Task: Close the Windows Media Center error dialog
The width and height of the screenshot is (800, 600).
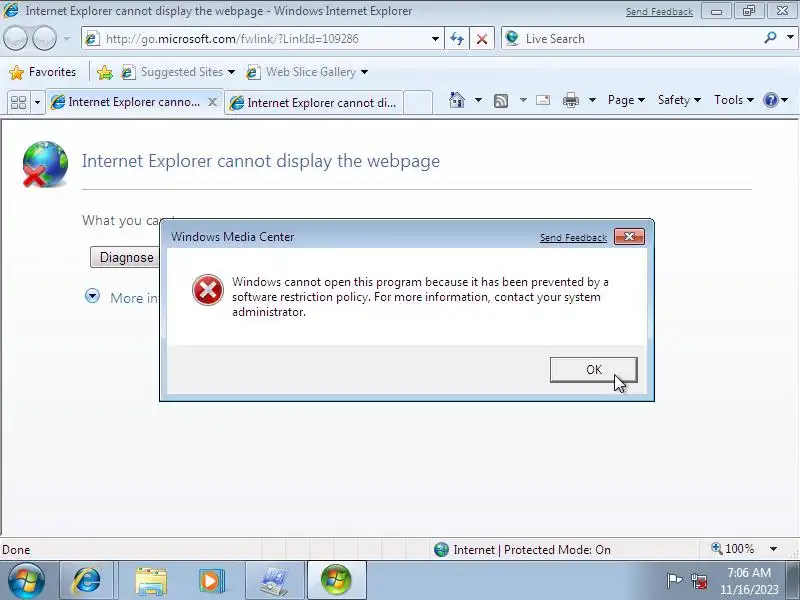Action: pos(629,237)
